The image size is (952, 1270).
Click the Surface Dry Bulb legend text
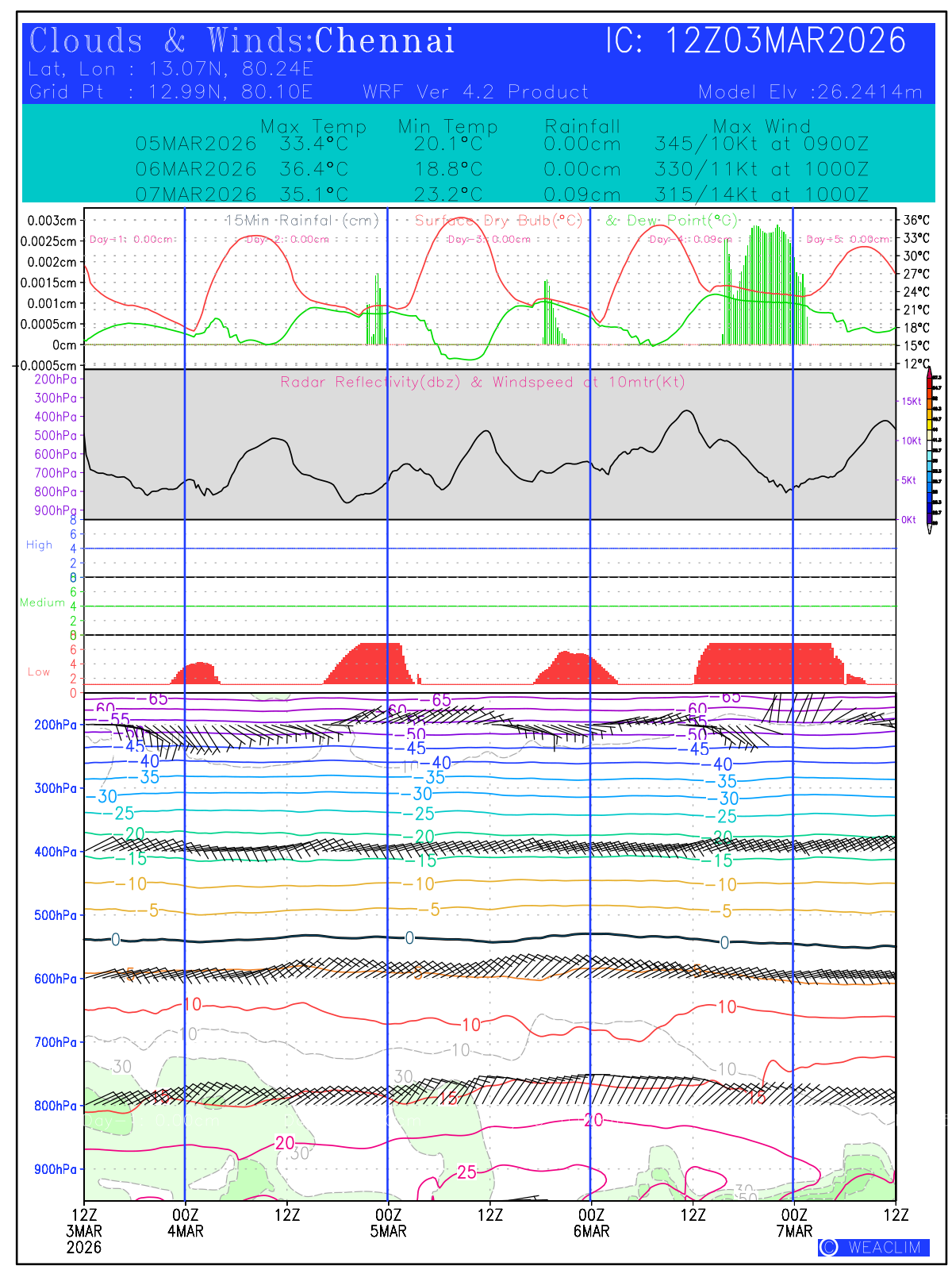[498, 220]
